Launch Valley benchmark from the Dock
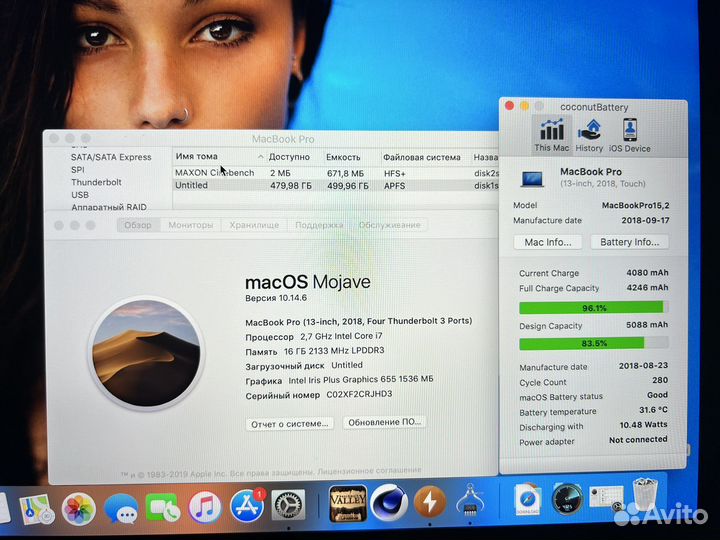 tap(348, 504)
